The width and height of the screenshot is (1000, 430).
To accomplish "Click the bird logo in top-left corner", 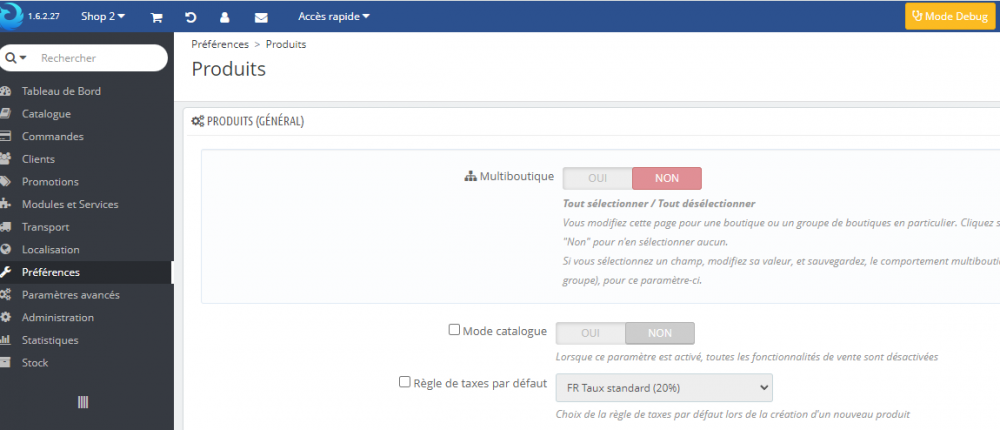I will click(10, 16).
